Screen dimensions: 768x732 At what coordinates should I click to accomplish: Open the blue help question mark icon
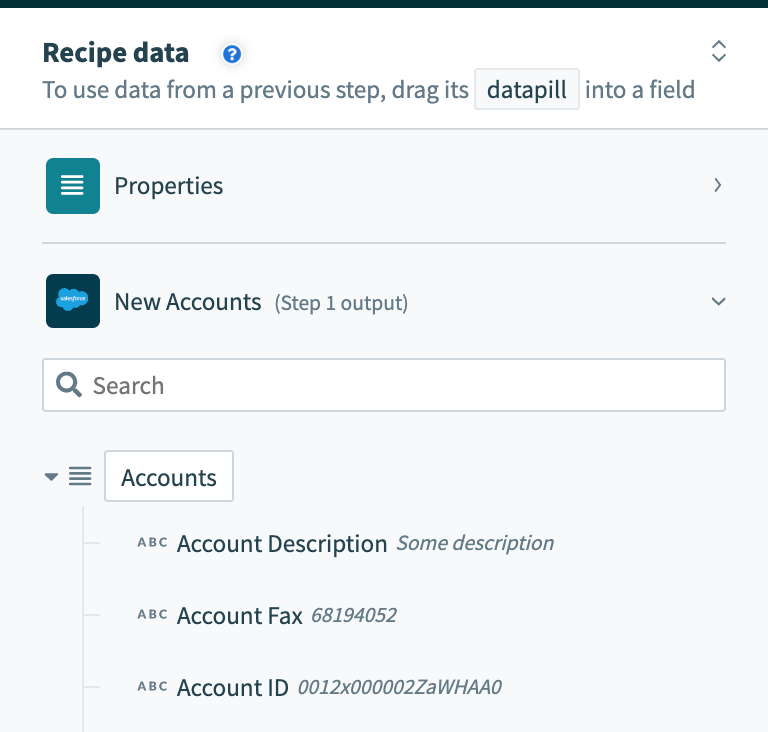pyautogui.click(x=232, y=54)
